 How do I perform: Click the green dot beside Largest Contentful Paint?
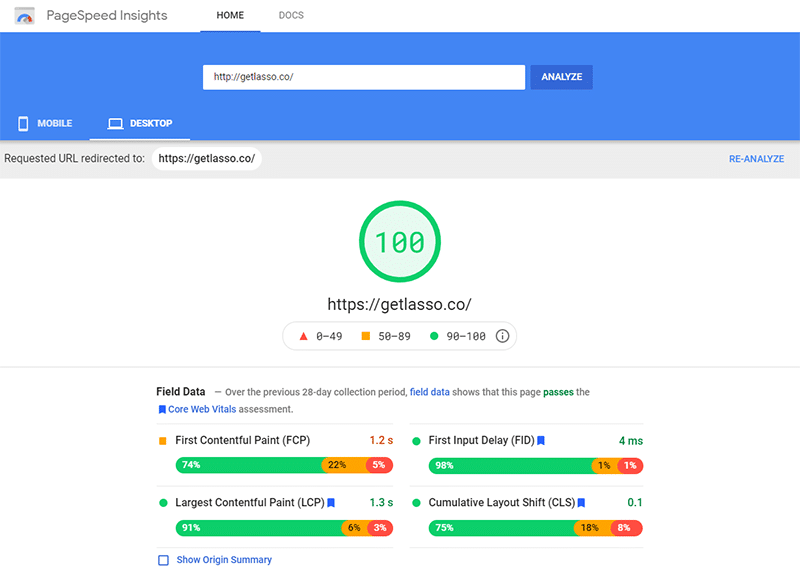[163, 503]
